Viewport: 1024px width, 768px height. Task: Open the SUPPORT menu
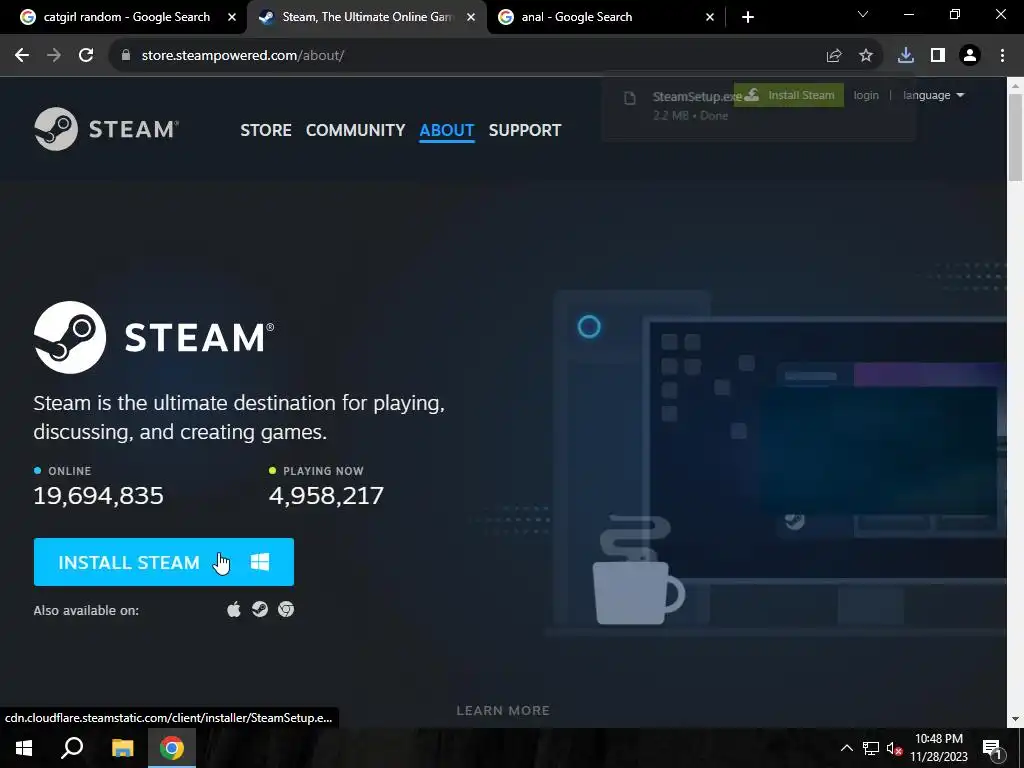pos(525,130)
